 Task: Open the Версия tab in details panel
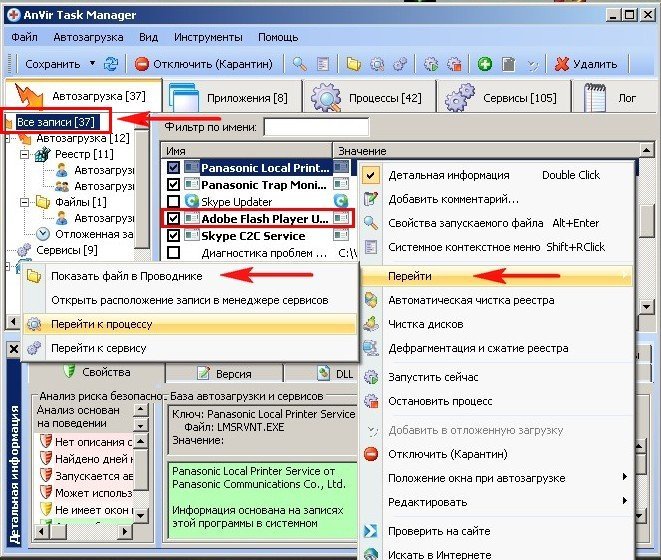pyautogui.click(x=224, y=374)
